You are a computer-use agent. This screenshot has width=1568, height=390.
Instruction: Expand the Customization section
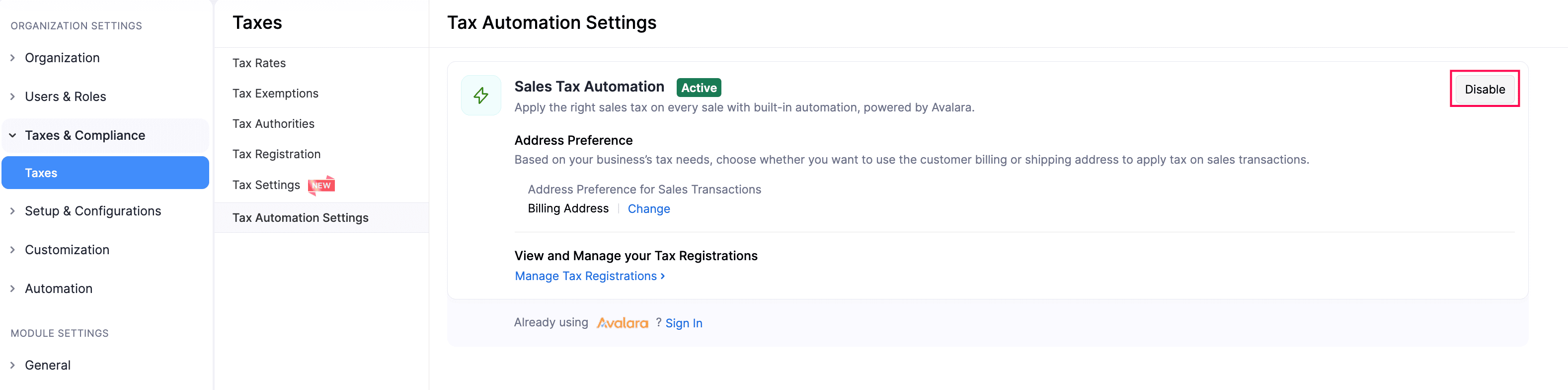point(13,250)
